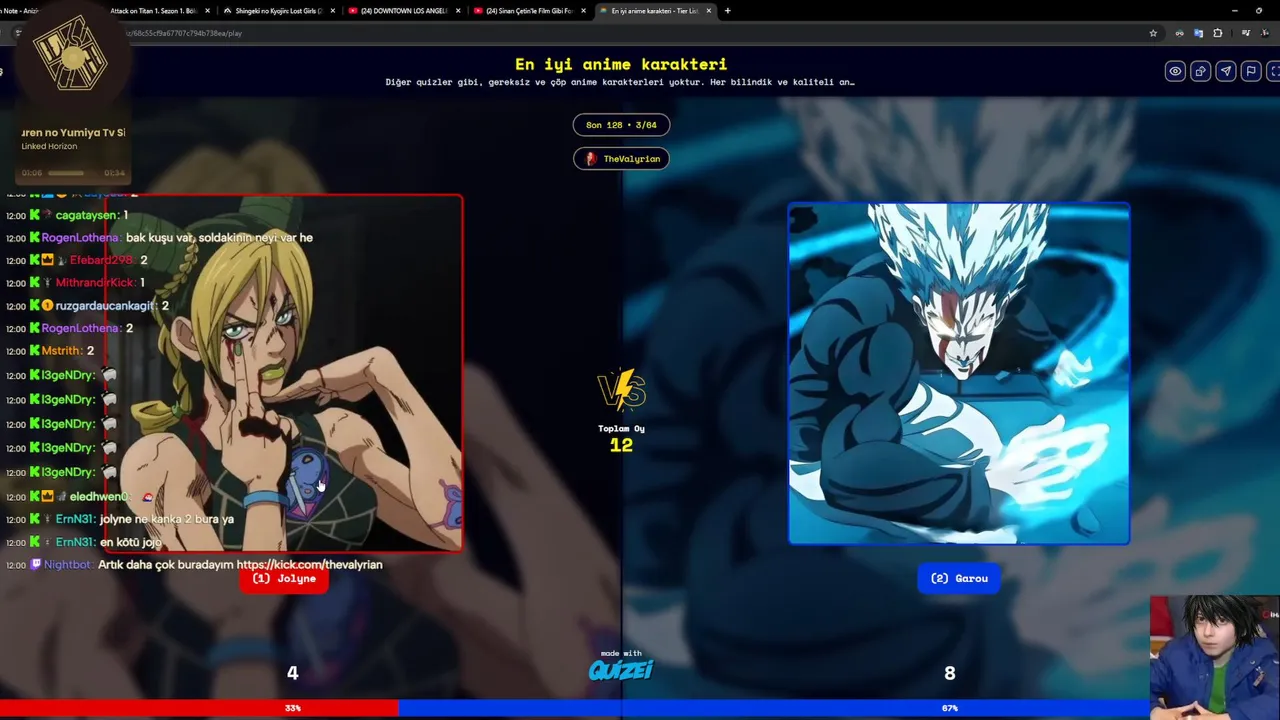Image resolution: width=1280 pixels, height=720 pixels.
Task: Open the made with Quizei logo link
Action: click(x=621, y=666)
